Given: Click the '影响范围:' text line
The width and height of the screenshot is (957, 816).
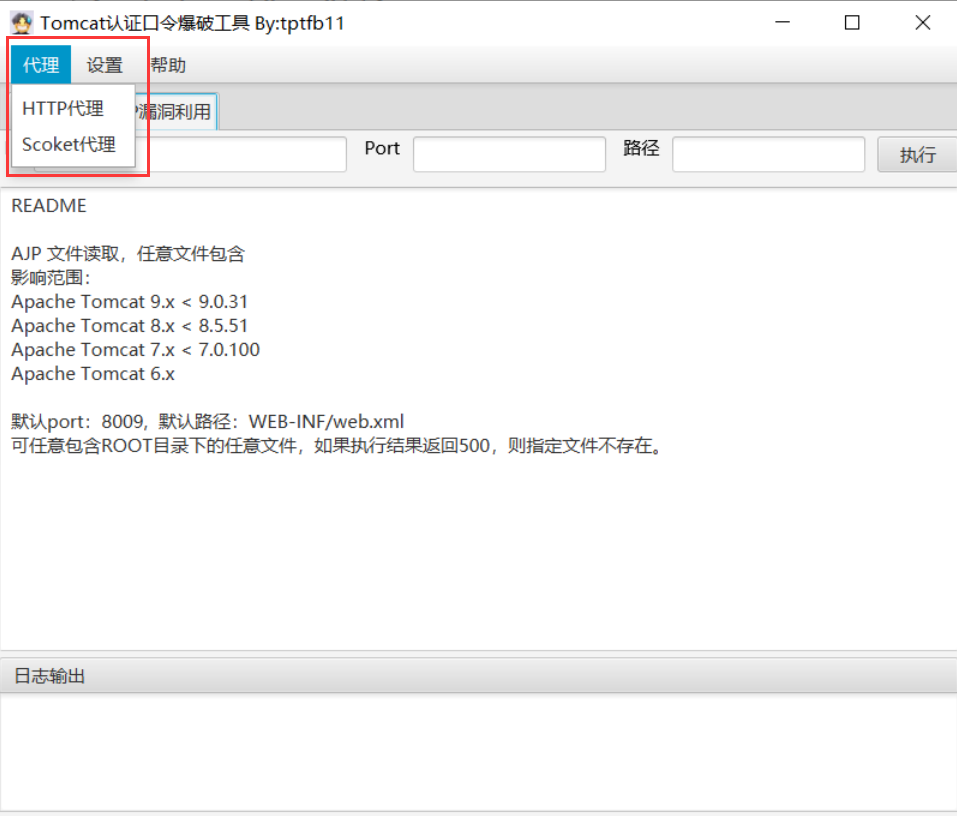Looking at the screenshot, I should pyautogui.click(x=51, y=278).
